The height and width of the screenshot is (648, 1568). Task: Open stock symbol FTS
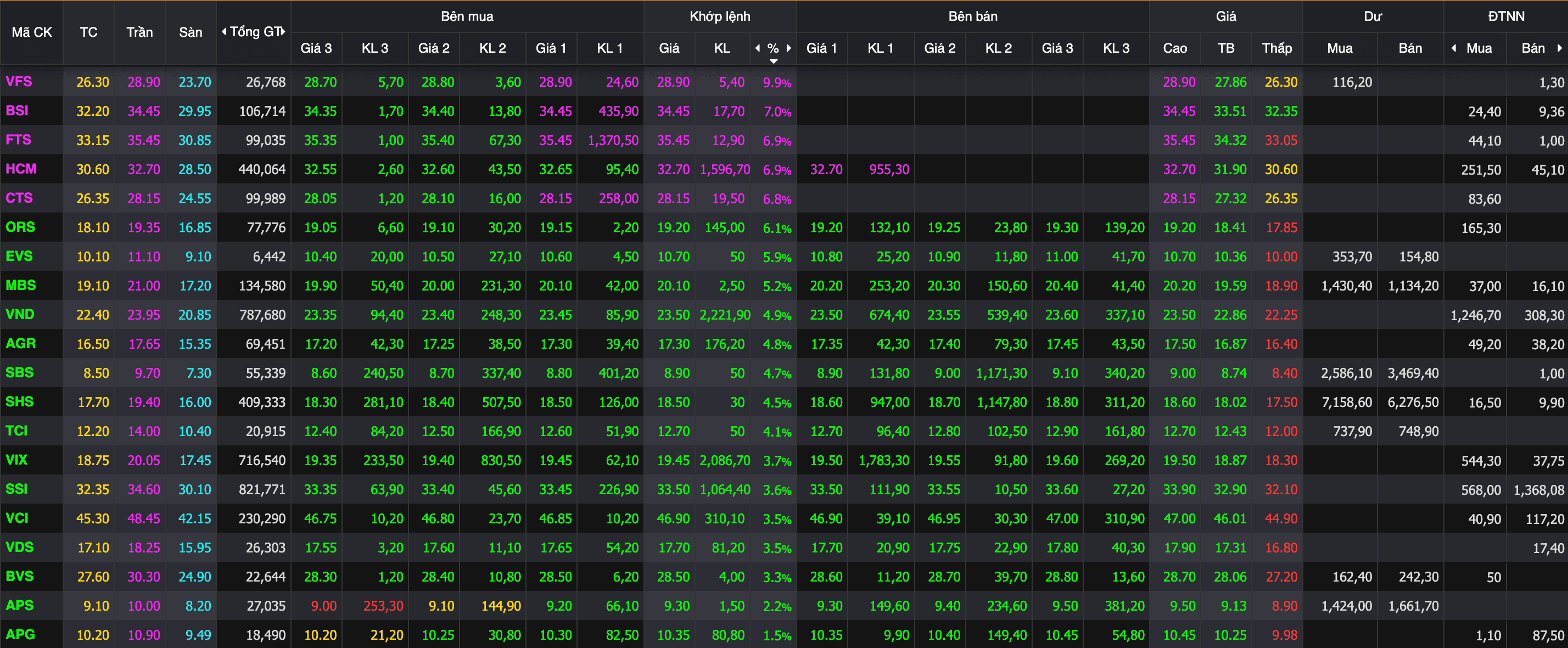tap(18, 140)
